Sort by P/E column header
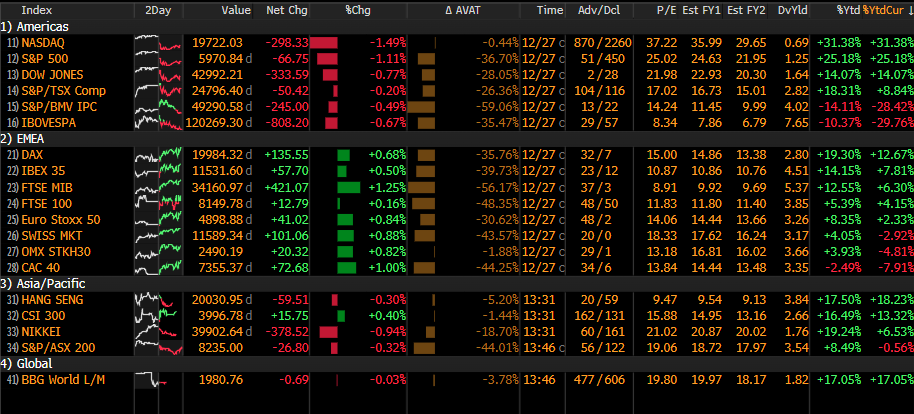The image size is (914, 414). [x=665, y=10]
